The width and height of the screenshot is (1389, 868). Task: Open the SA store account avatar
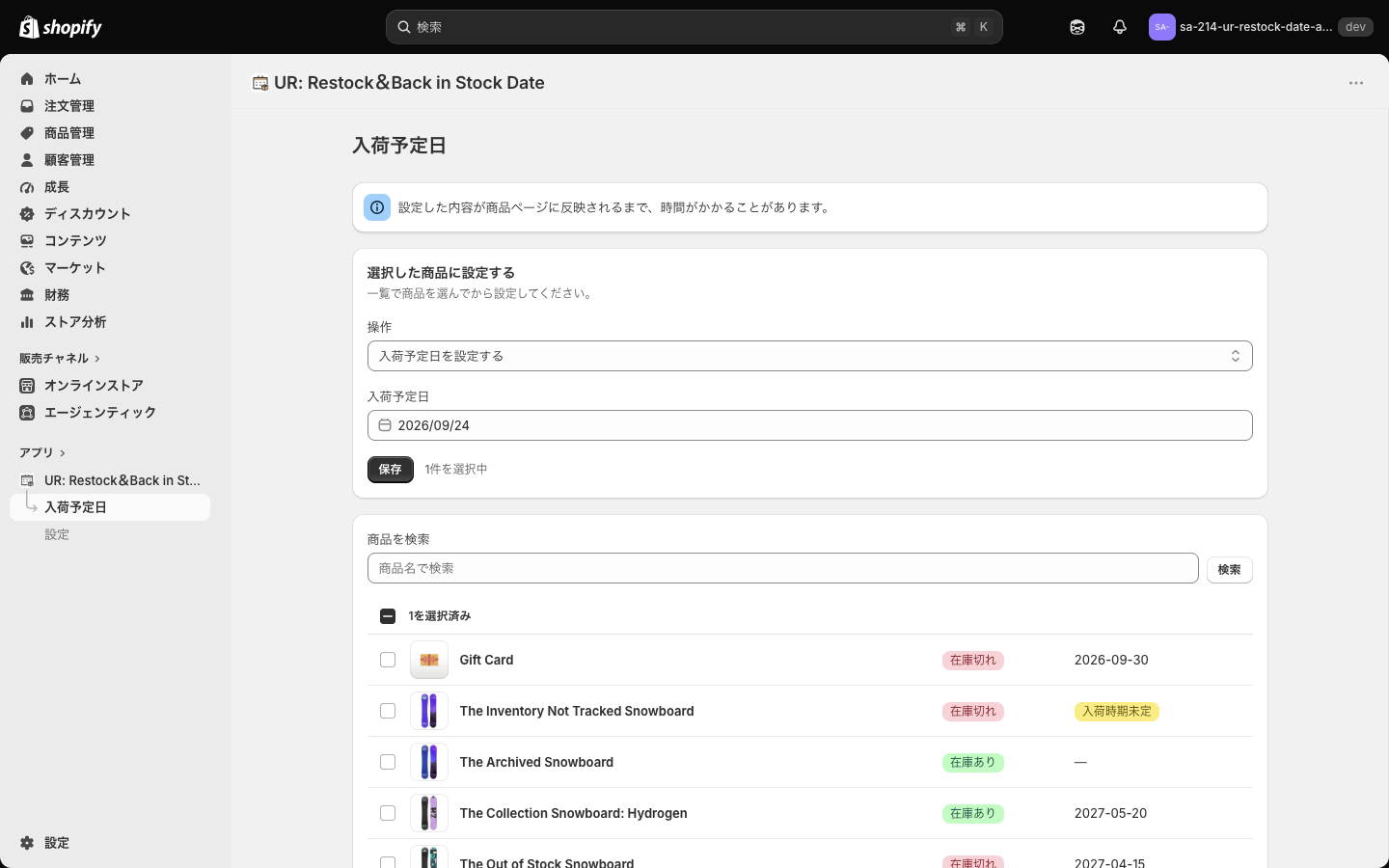(1161, 27)
